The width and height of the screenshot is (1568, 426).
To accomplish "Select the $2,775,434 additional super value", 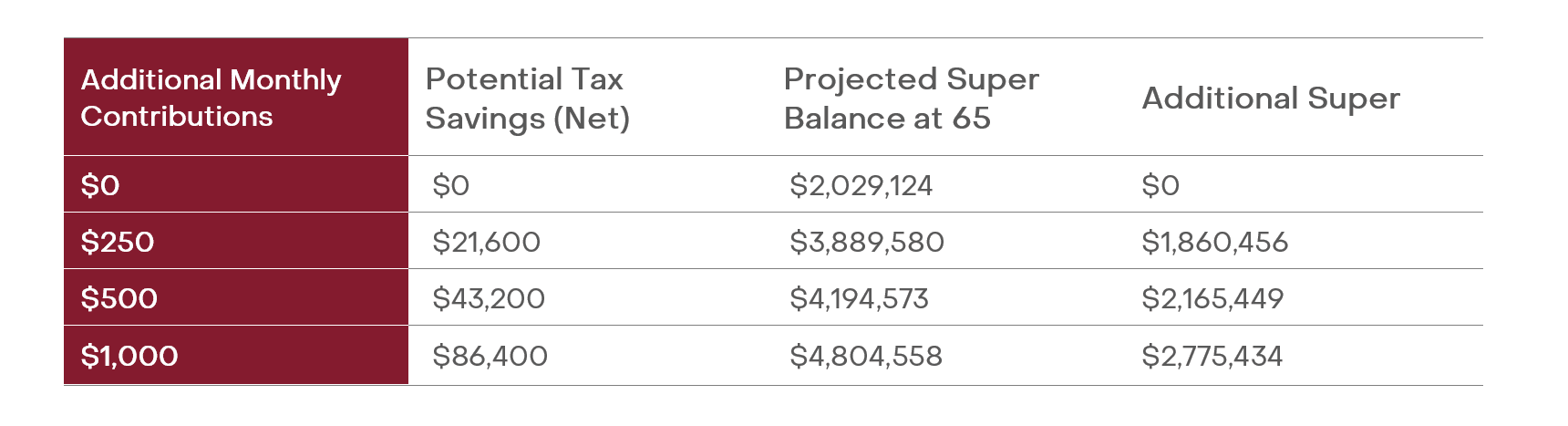I will [1212, 356].
